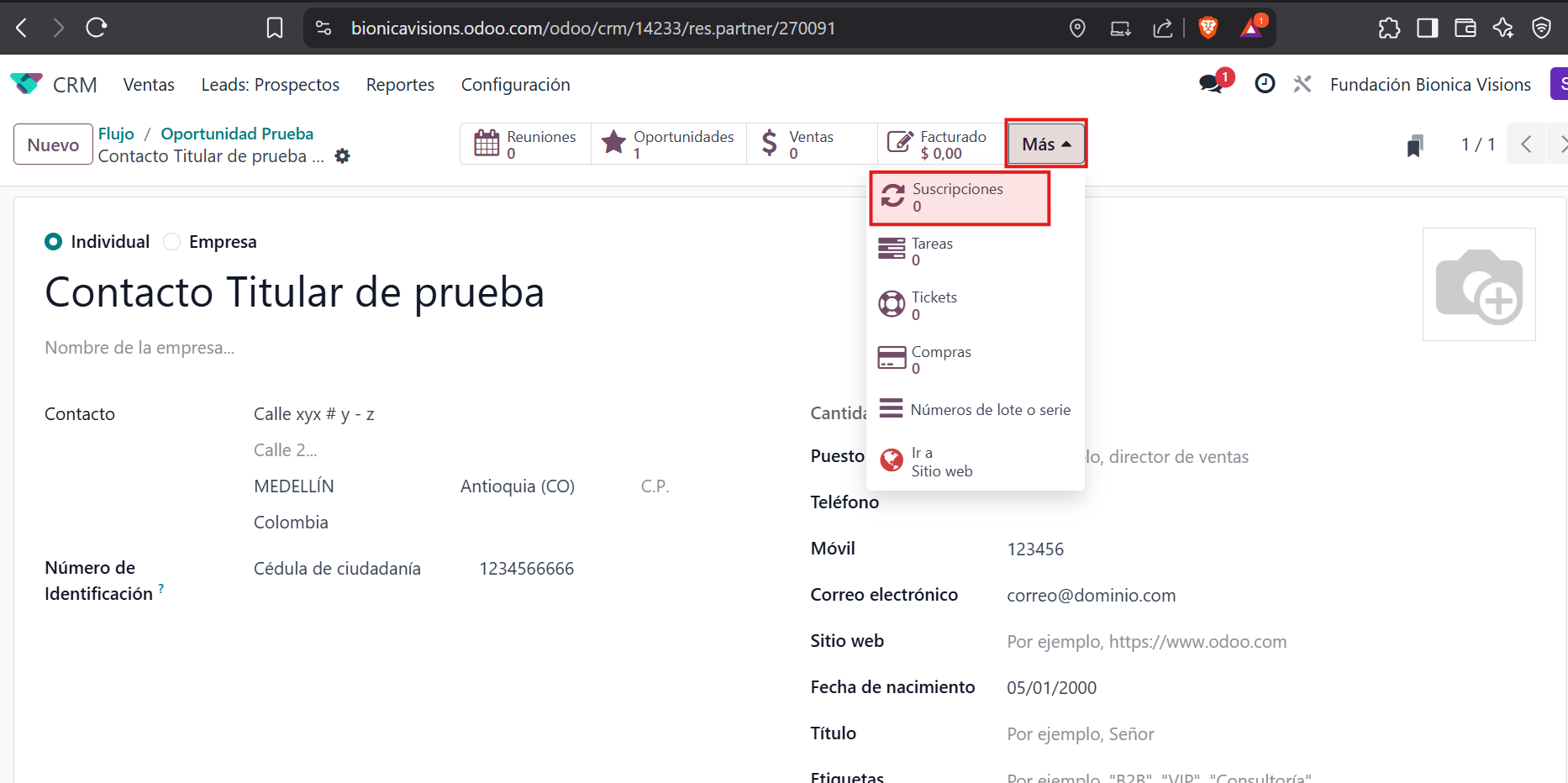This screenshot has height=783, width=1568.
Task: Open the Reportes menu
Action: click(x=400, y=85)
